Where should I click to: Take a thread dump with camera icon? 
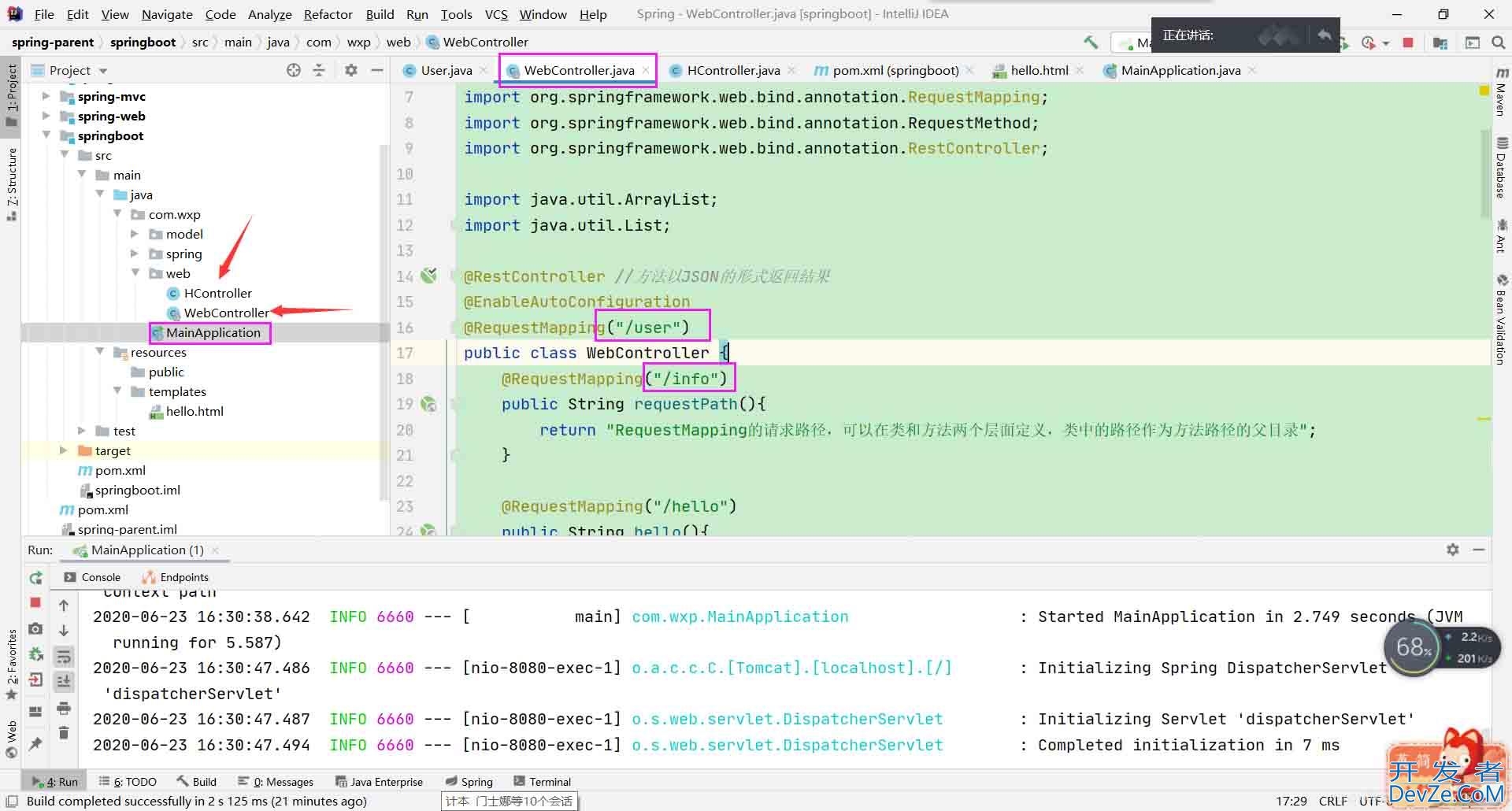(x=35, y=628)
